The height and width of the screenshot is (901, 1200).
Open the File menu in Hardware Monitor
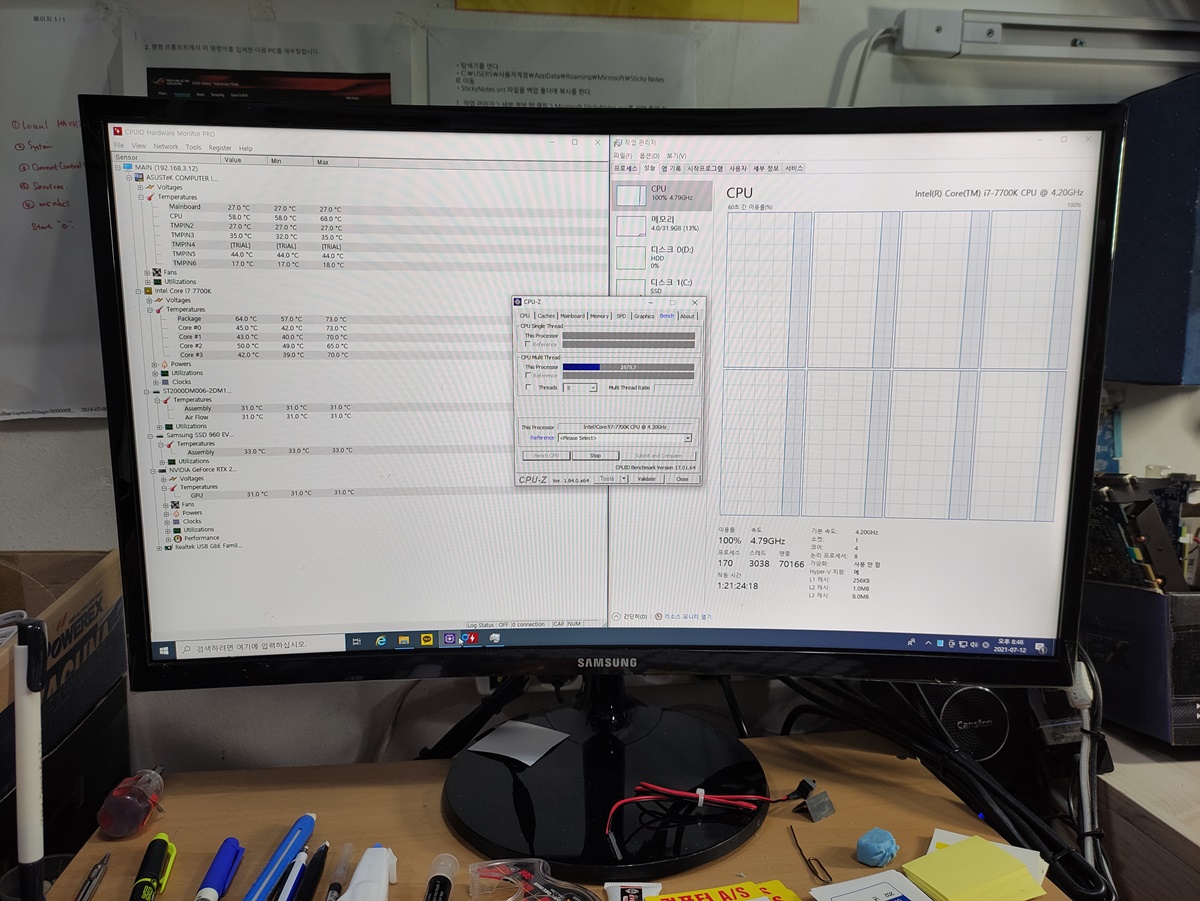[119, 146]
